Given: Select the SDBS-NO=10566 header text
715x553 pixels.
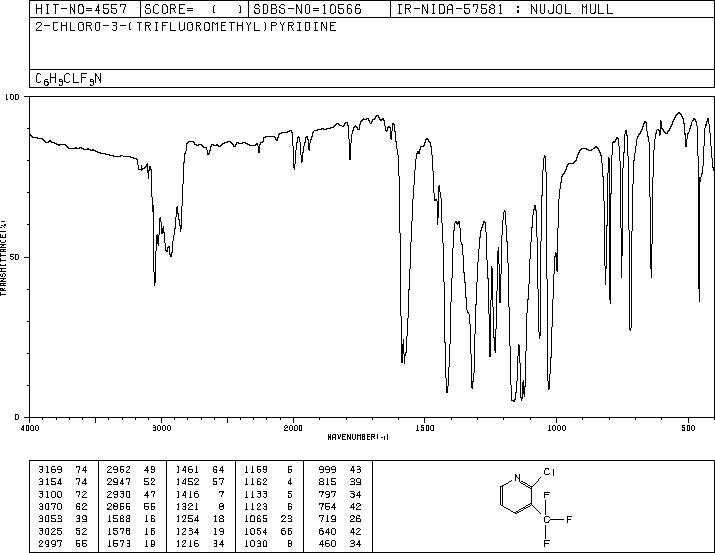Looking at the screenshot, I should point(307,9).
